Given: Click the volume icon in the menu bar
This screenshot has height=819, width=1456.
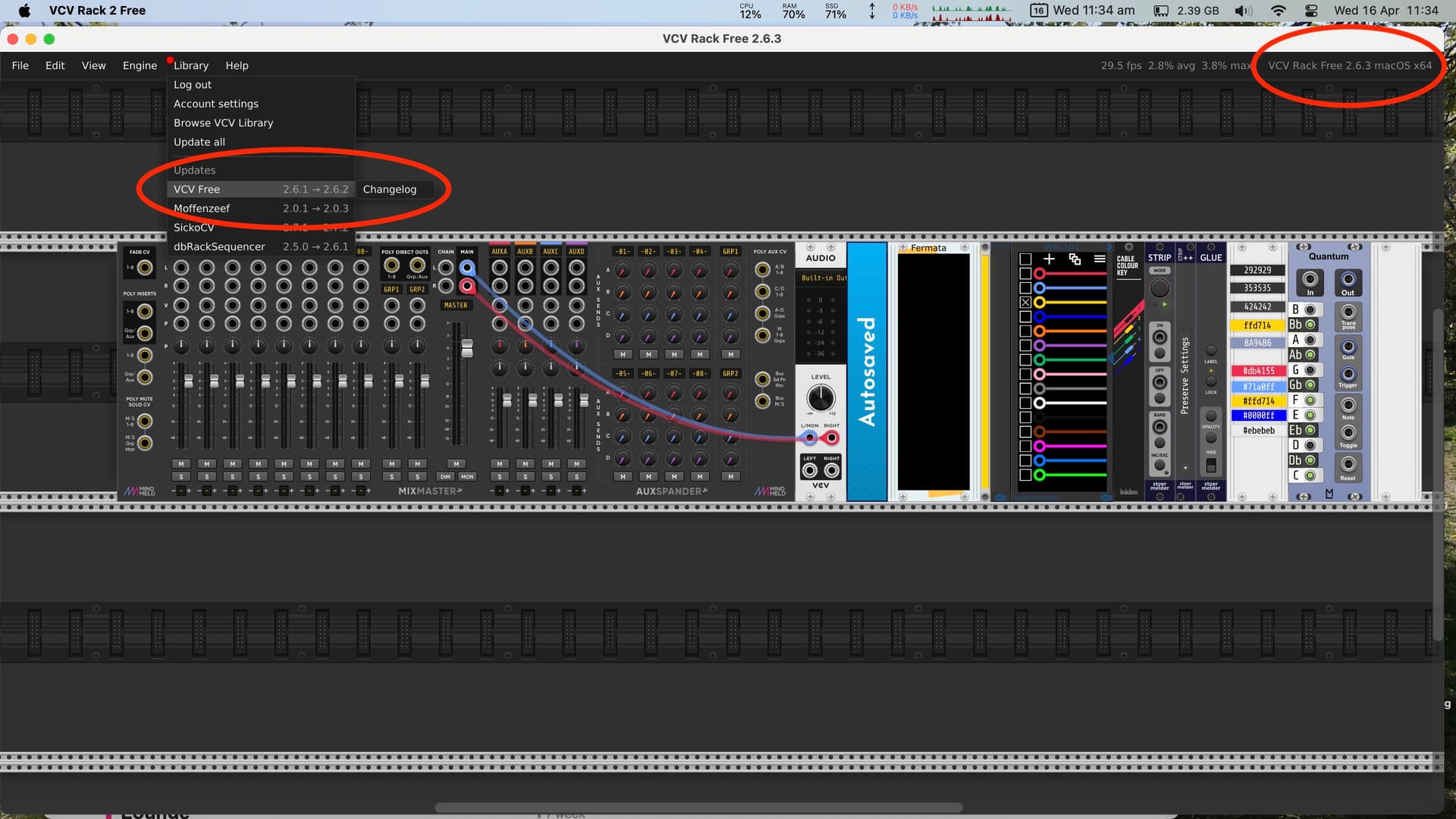Looking at the screenshot, I should tap(1243, 11).
